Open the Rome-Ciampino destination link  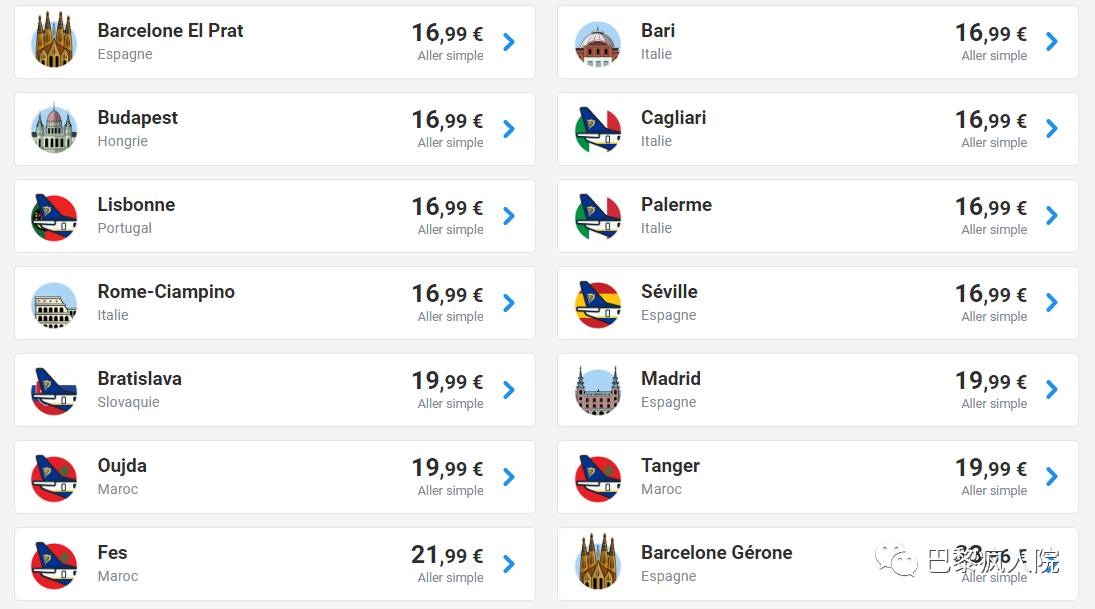(x=166, y=292)
